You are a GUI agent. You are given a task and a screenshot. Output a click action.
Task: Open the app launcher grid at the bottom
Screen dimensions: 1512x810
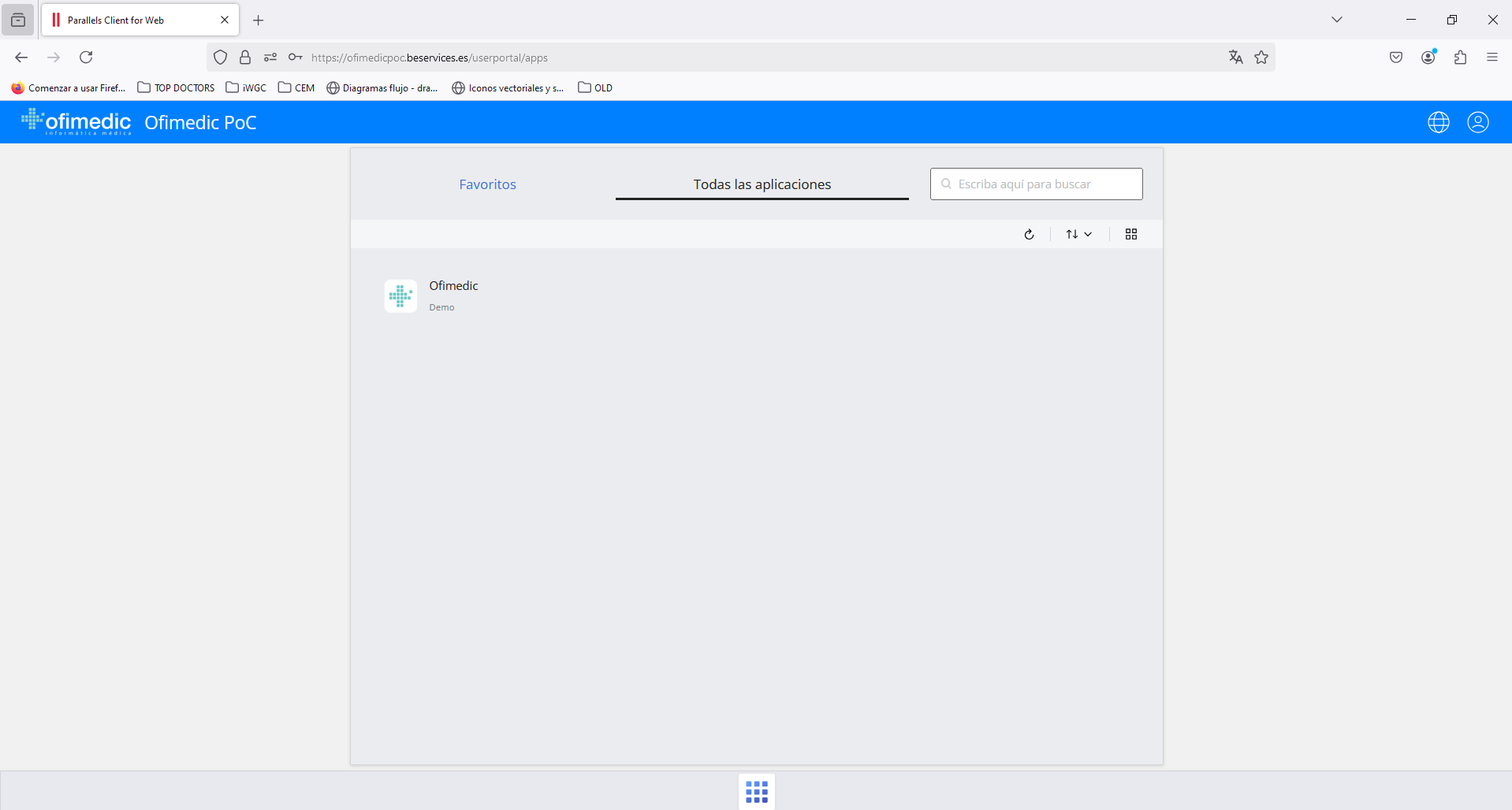point(757,792)
